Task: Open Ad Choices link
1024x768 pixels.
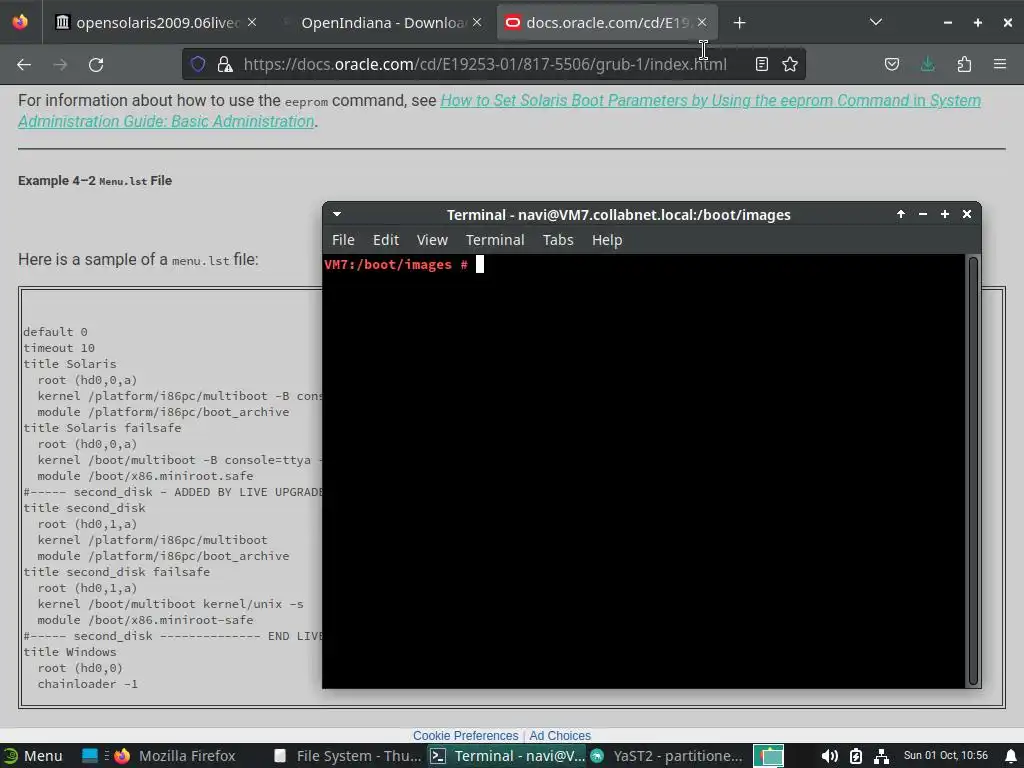Action: pos(560,735)
